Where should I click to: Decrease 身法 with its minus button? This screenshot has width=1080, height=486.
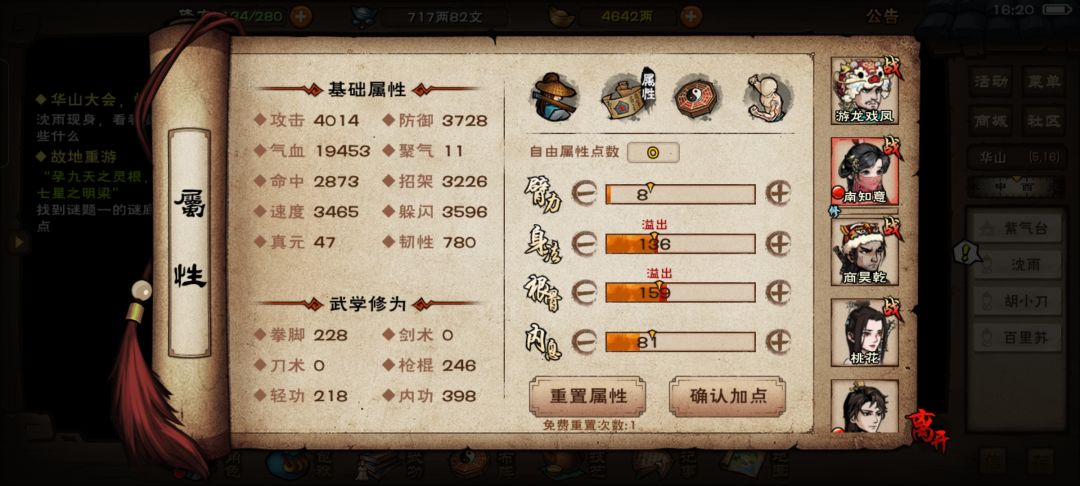pyautogui.click(x=584, y=244)
